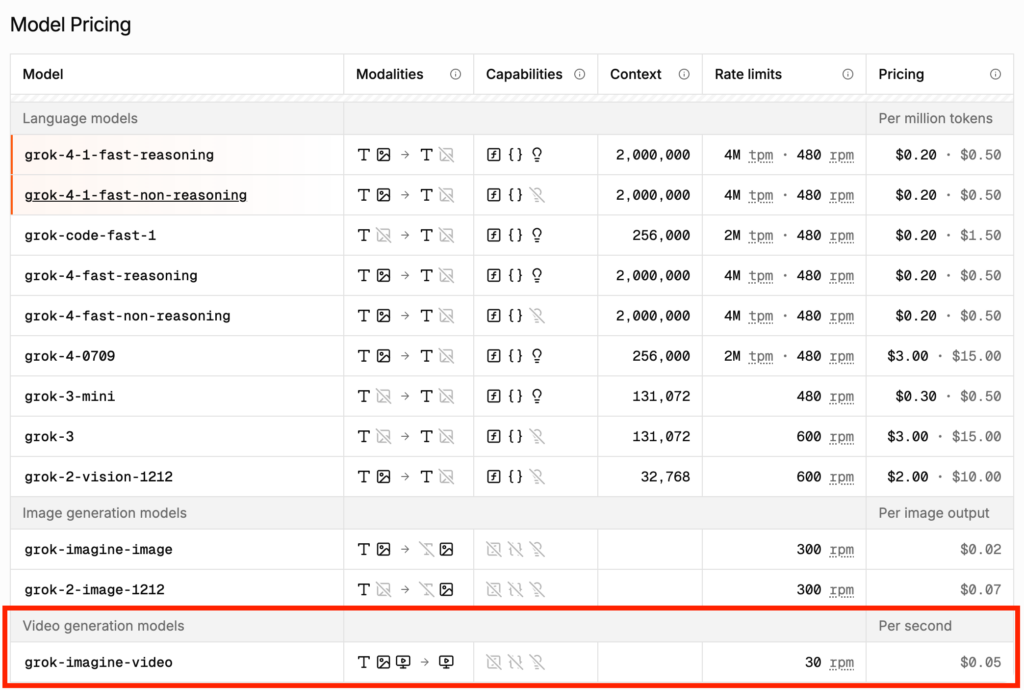1024x690 pixels.
Task: Click the info icon beside Capabilities header
Action: pyautogui.click(x=579, y=74)
